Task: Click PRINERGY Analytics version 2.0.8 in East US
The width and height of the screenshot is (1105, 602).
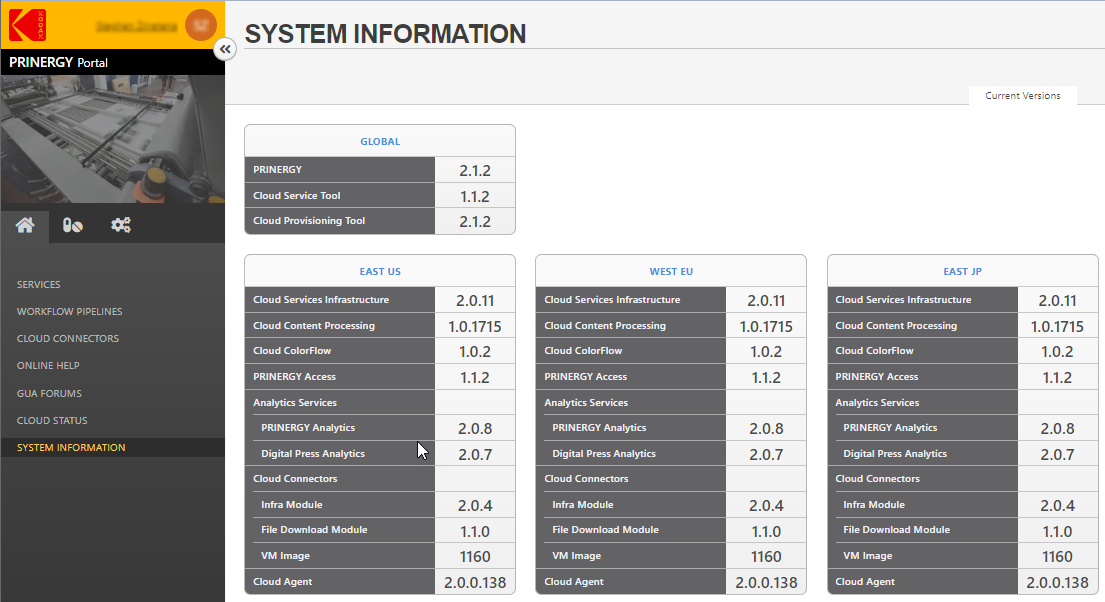Action: click(x=475, y=429)
